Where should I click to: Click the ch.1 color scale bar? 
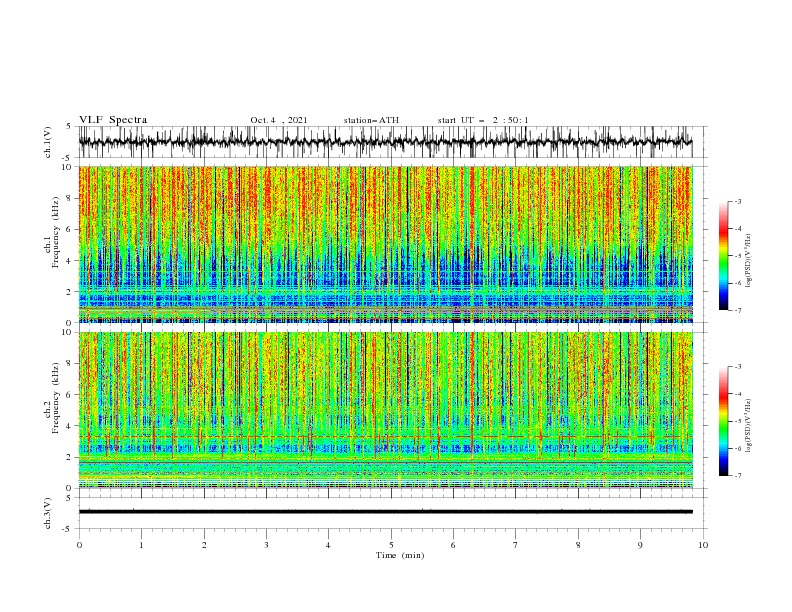pyautogui.click(x=723, y=256)
